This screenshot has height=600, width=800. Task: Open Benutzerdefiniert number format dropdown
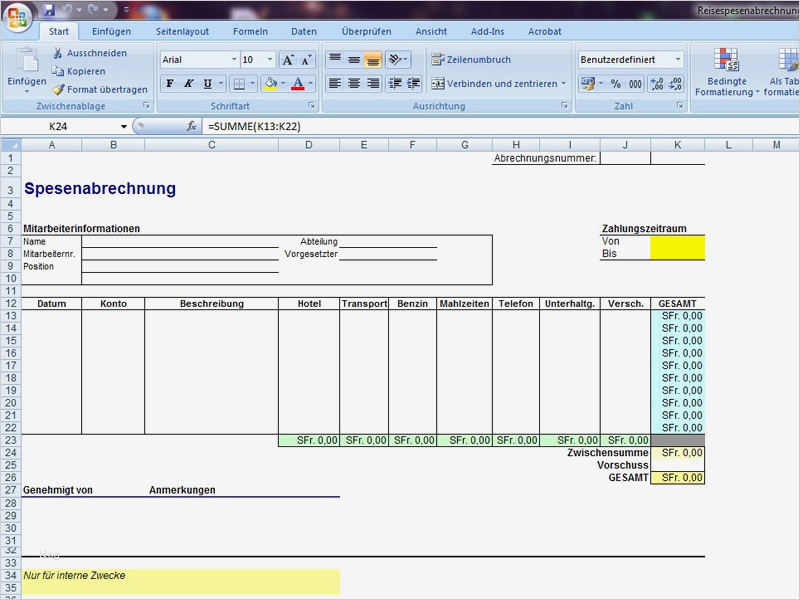tap(678, 60)
